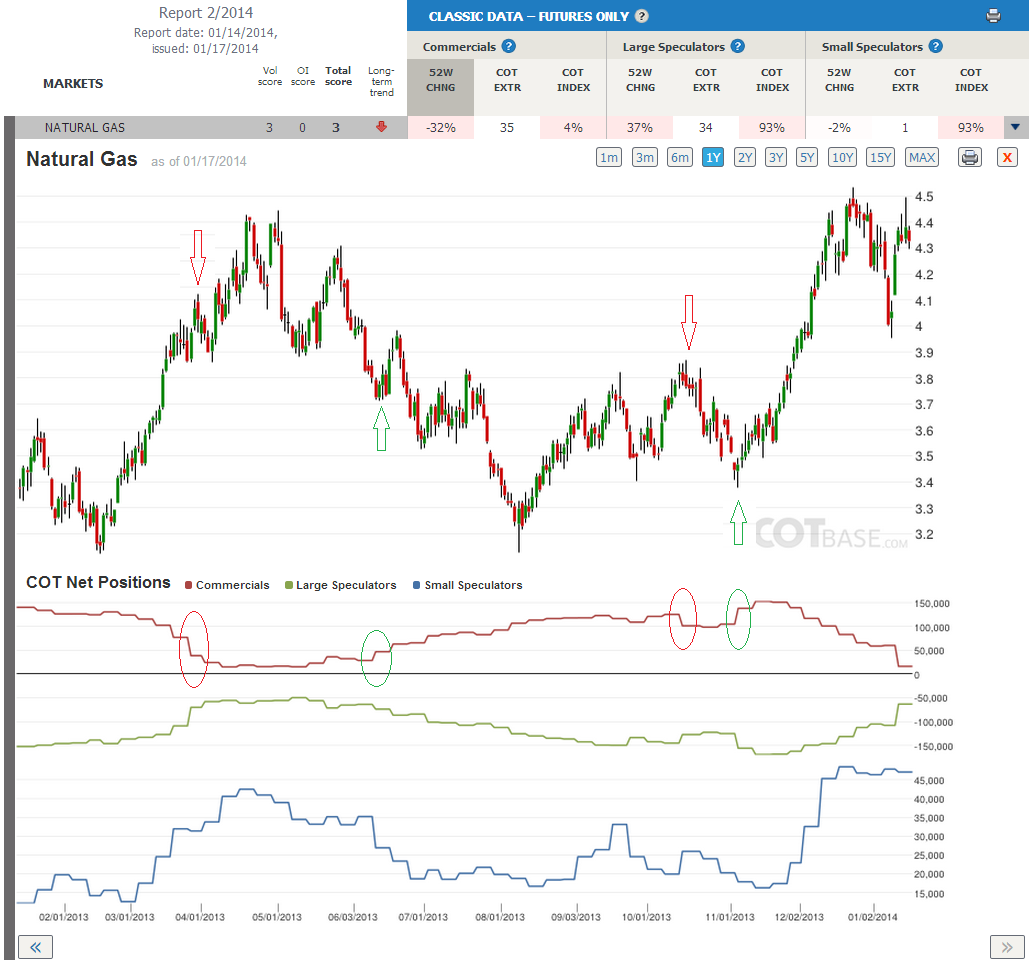Click the Large Speculators 93% COT index cell
Screen dimensions: 1034x960
click(x=772, y=127)
